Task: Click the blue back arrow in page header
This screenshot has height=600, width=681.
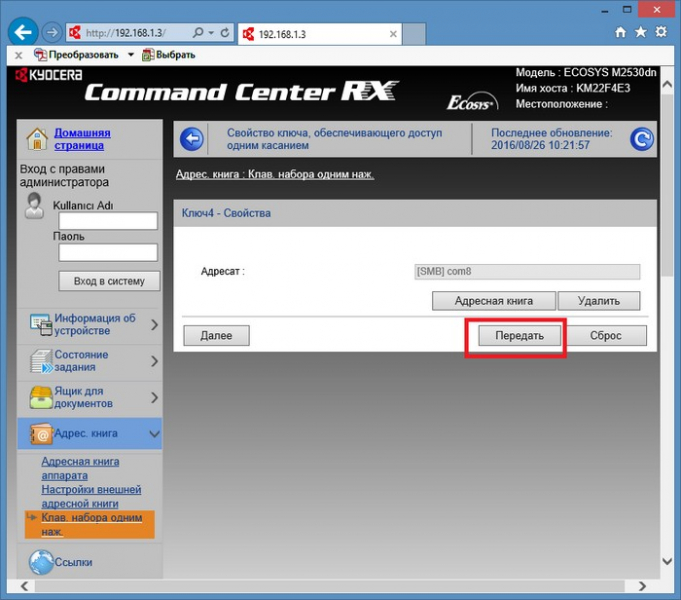Action: click(x=190, y=139)
